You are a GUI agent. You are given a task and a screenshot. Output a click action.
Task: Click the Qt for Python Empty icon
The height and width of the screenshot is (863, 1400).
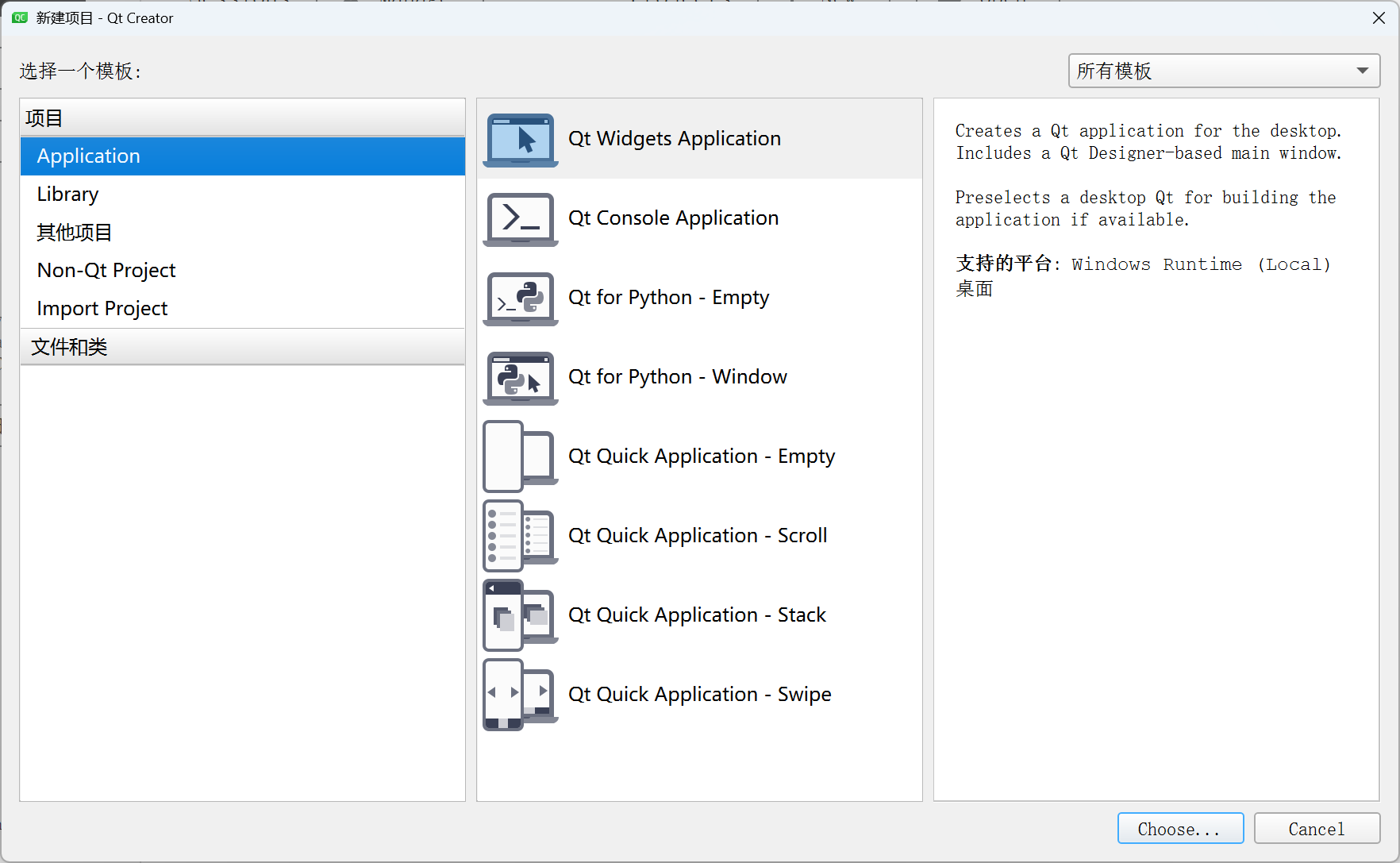[x=521, y=299]
